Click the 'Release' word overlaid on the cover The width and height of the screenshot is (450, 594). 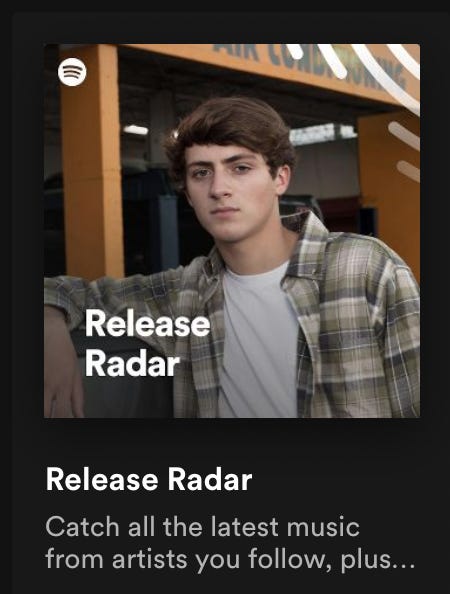[x=147, y=323]
